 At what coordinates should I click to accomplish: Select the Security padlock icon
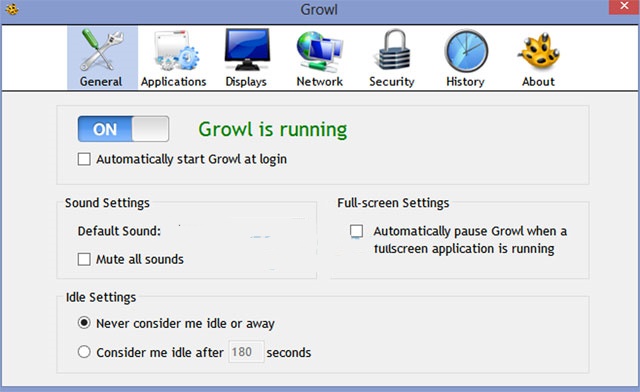click(392, 58)
